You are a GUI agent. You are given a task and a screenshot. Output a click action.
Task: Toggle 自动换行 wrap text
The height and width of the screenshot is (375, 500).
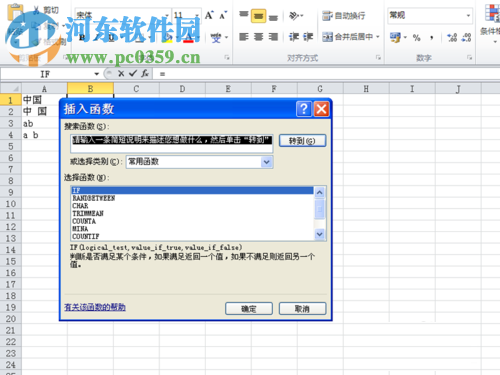click(x=344, y=16)
